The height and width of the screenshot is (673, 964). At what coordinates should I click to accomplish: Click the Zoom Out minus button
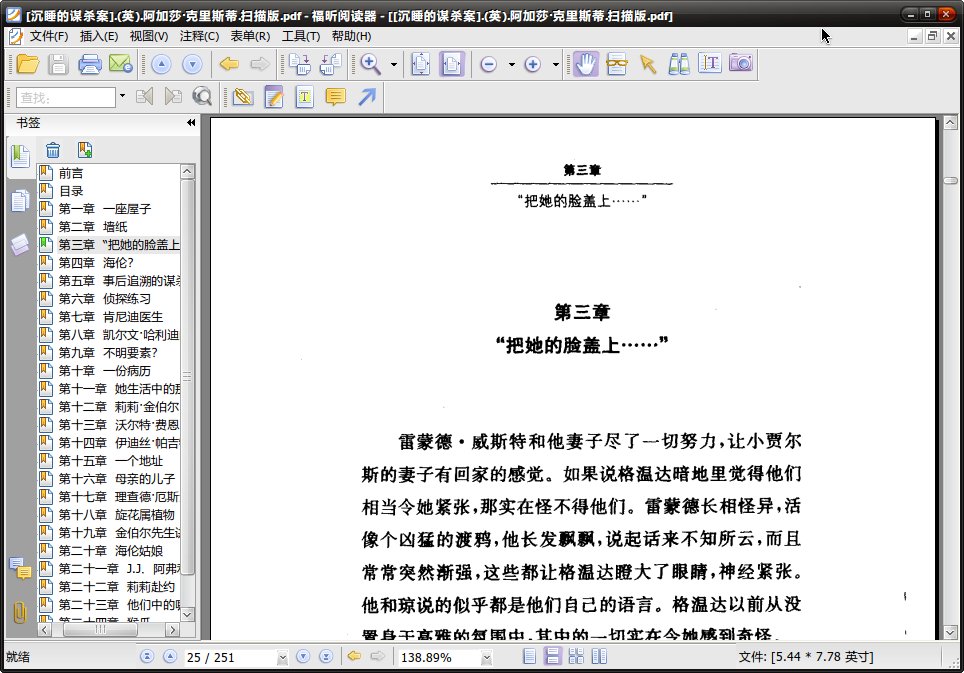click(489, 64)
